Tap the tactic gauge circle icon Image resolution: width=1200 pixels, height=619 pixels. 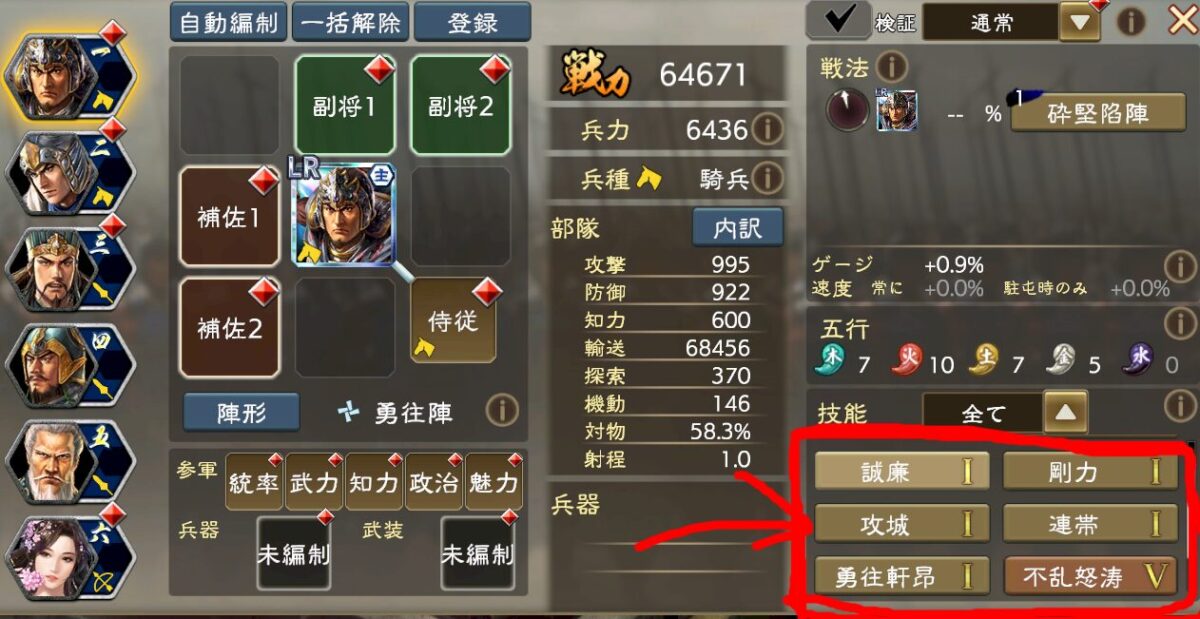pyautogui.click(x=848, y=110)
